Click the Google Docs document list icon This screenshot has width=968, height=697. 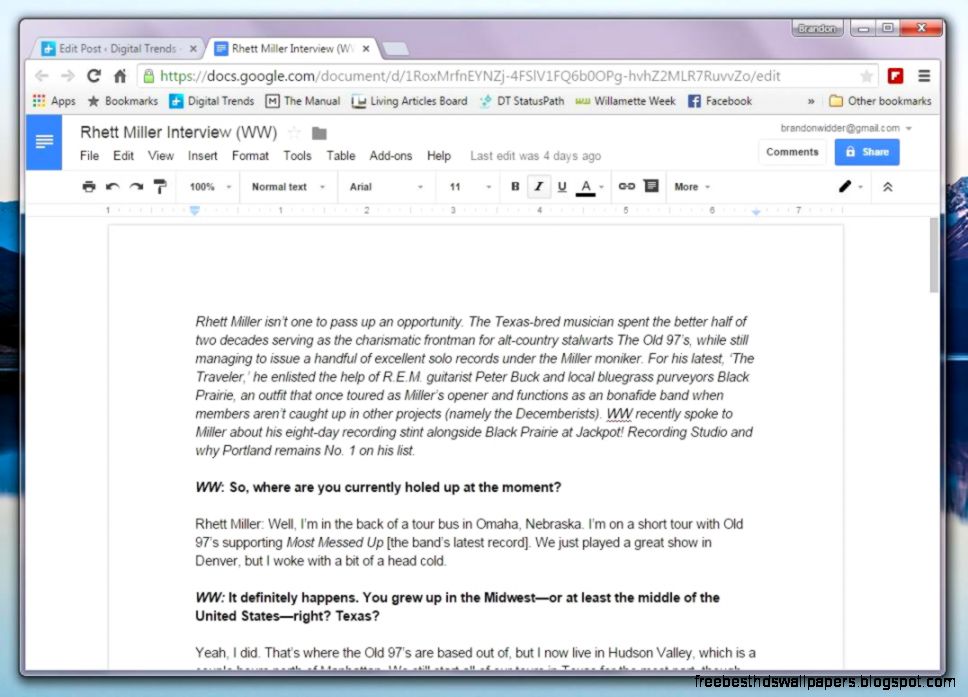pyautogui.click(x=43, y=141)
